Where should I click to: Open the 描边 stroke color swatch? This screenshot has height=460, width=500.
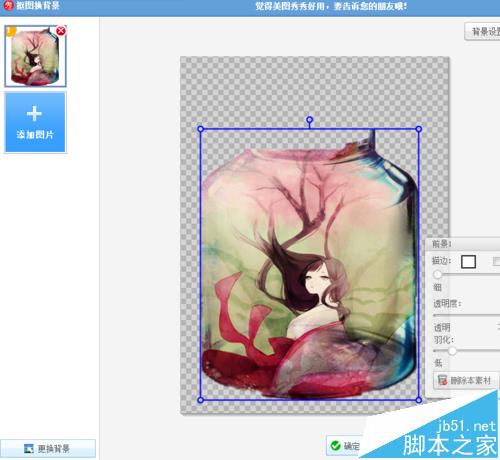point(468,262)
